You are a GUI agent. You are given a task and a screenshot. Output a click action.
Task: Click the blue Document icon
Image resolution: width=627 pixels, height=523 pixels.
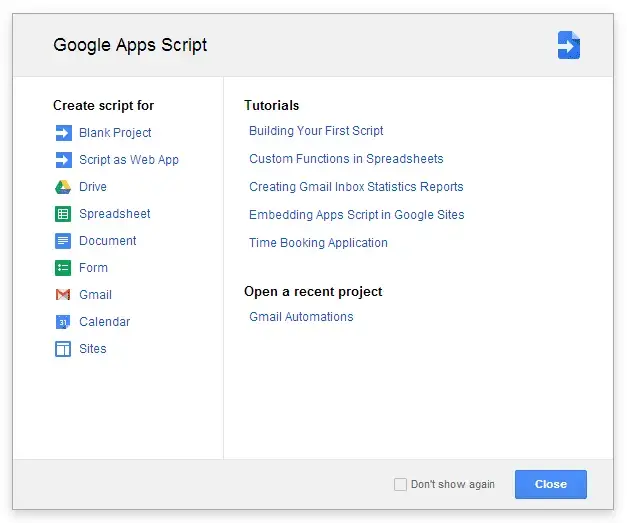click(x=62, y=241)
